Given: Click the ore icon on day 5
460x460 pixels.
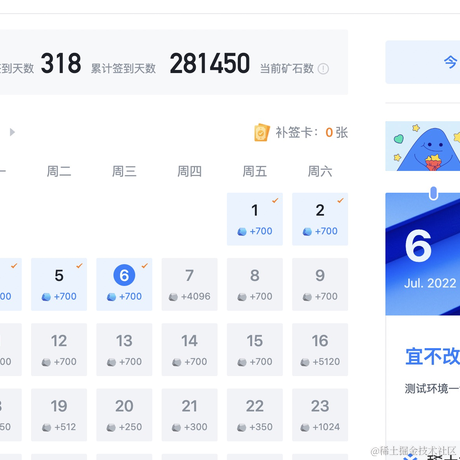Looking at the screenshot, I should click(x=46, y=297).
